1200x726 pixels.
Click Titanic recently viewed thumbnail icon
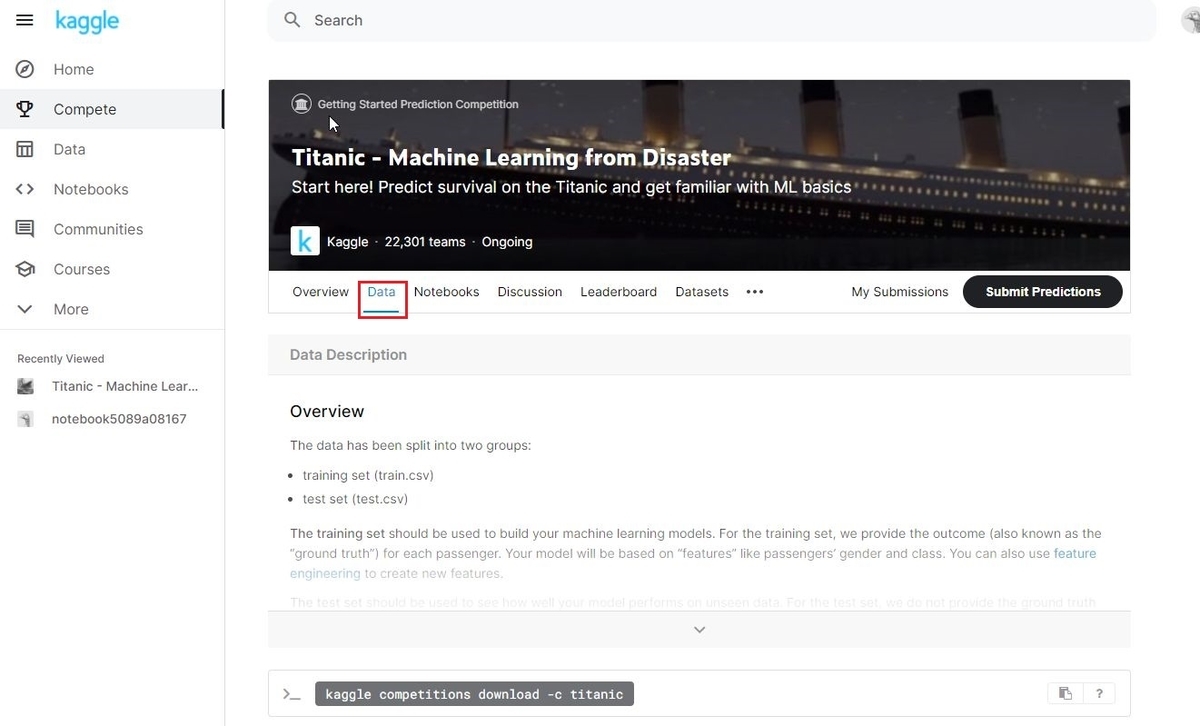26,386
